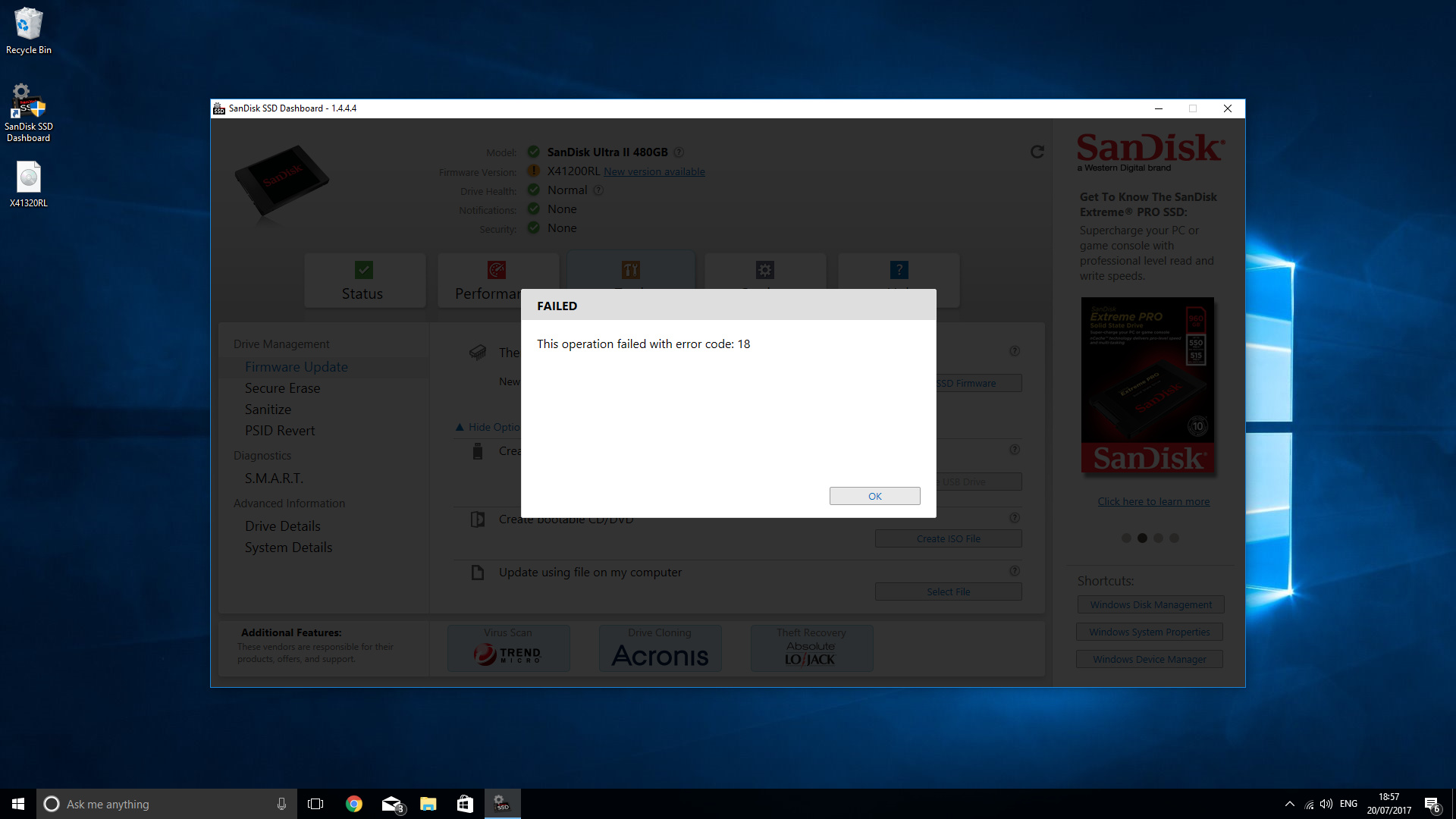This screenshot has width=1456, height=819.
Task: Open S.M.A.R.T. diagnostics
Action: (273, 479)
